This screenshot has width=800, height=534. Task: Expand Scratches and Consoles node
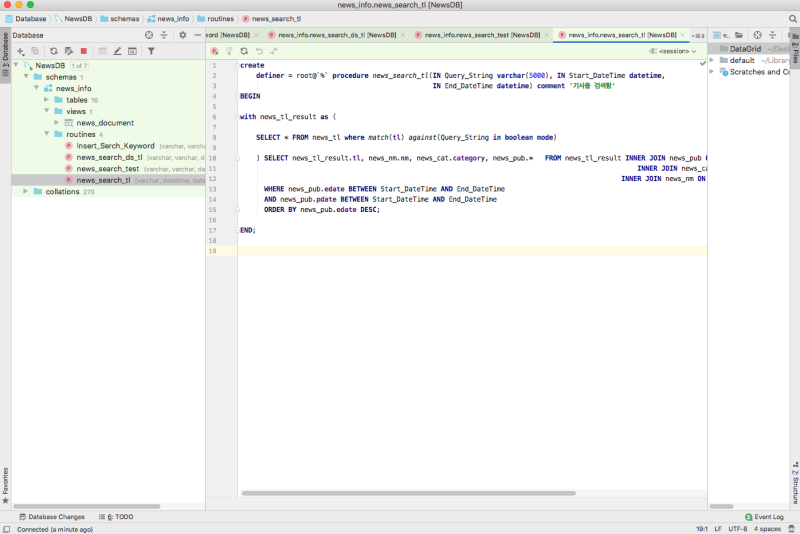click(x=712, y=72)
